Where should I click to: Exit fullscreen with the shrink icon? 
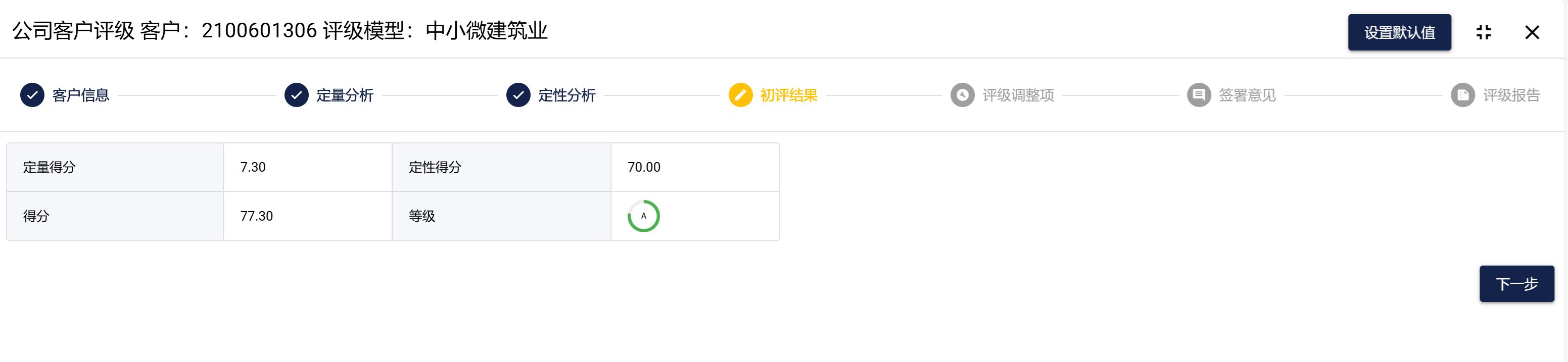click(1484, 32)
